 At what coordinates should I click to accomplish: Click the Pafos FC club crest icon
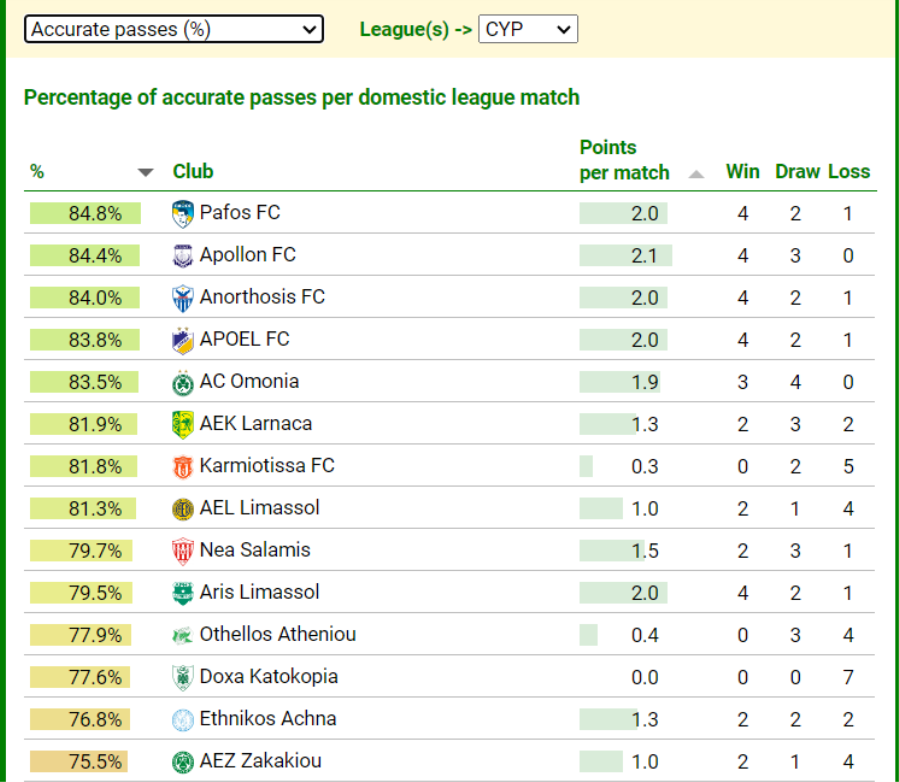point(182,213)
